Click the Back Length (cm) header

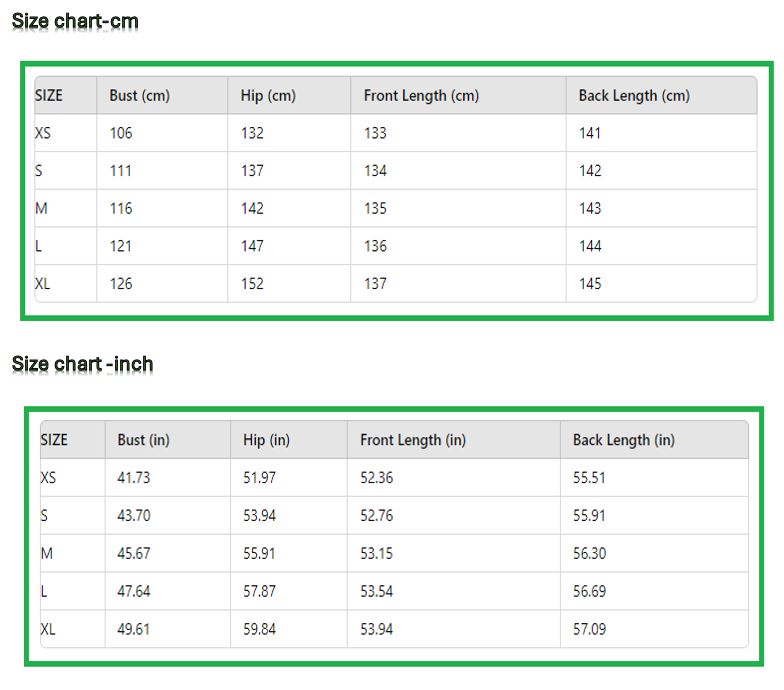click(x=634, y=96)
